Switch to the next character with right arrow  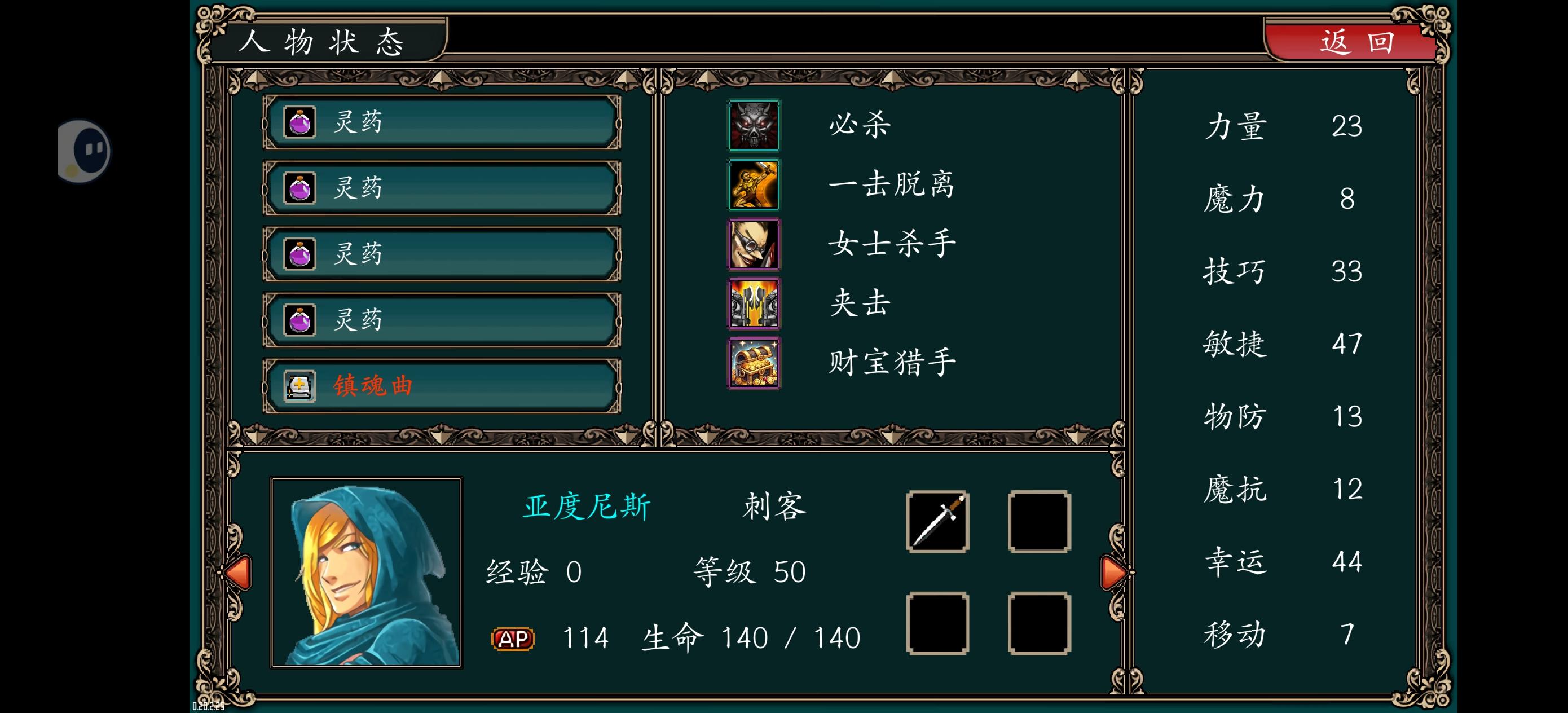tap(1115, 573)
